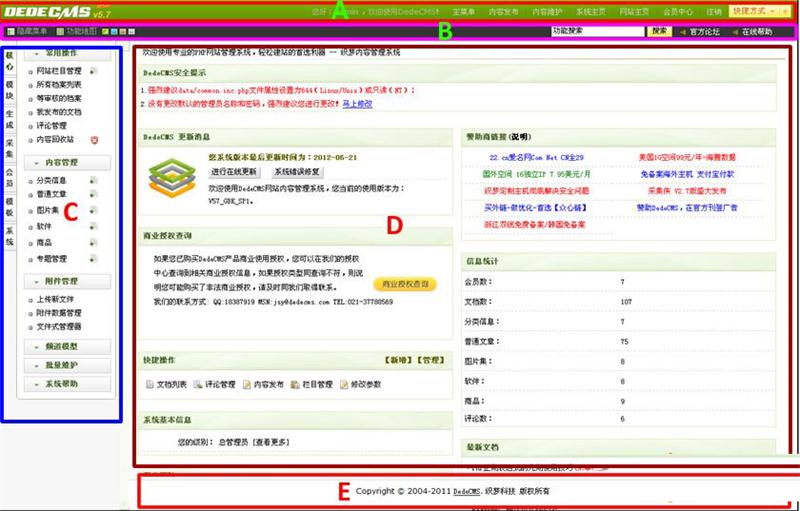The height and width of the screenshot is (511, 800).
Task: Click the 栏目管理 quick action icon
Action: 294,384
